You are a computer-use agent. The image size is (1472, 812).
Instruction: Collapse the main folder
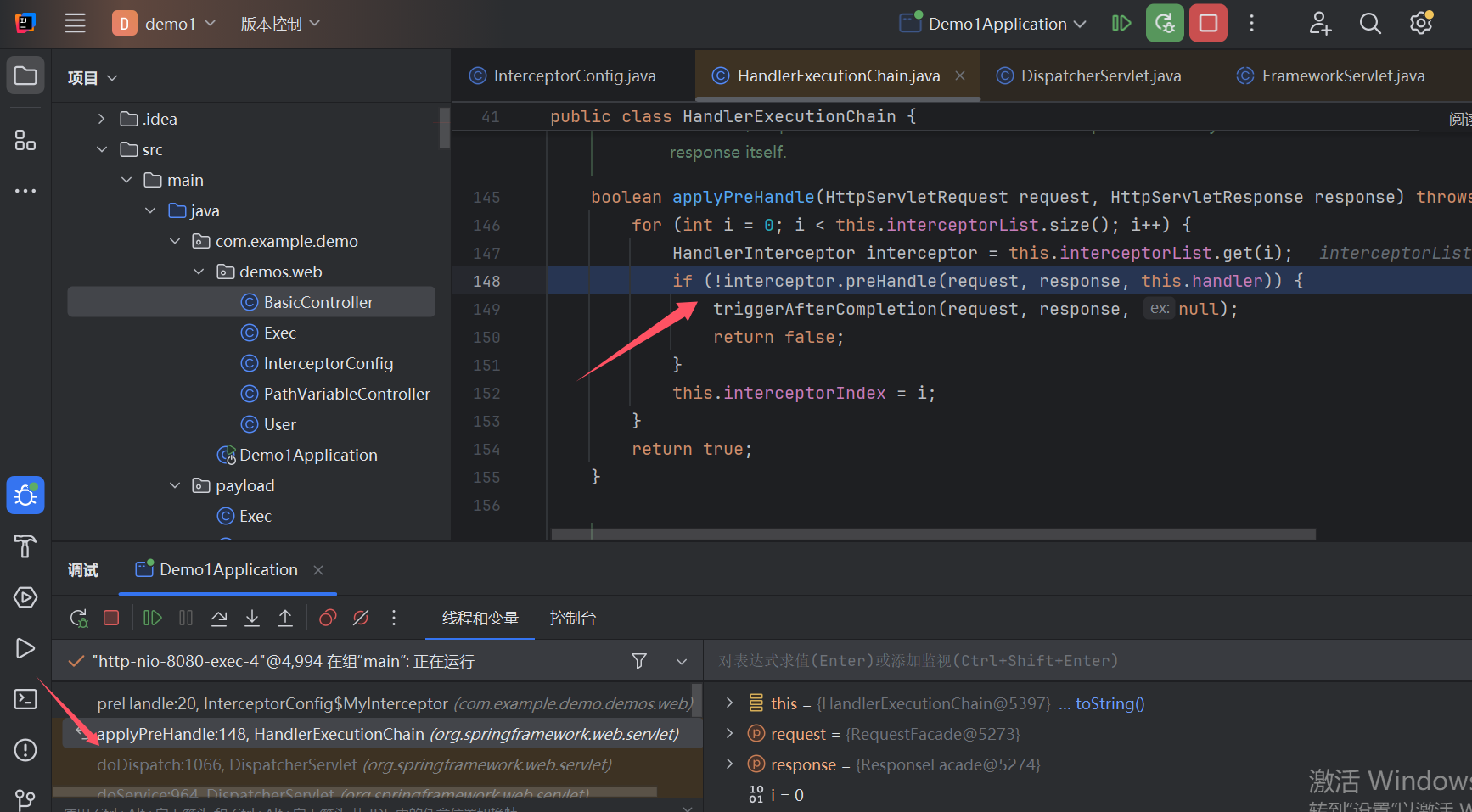coord(126,180)
